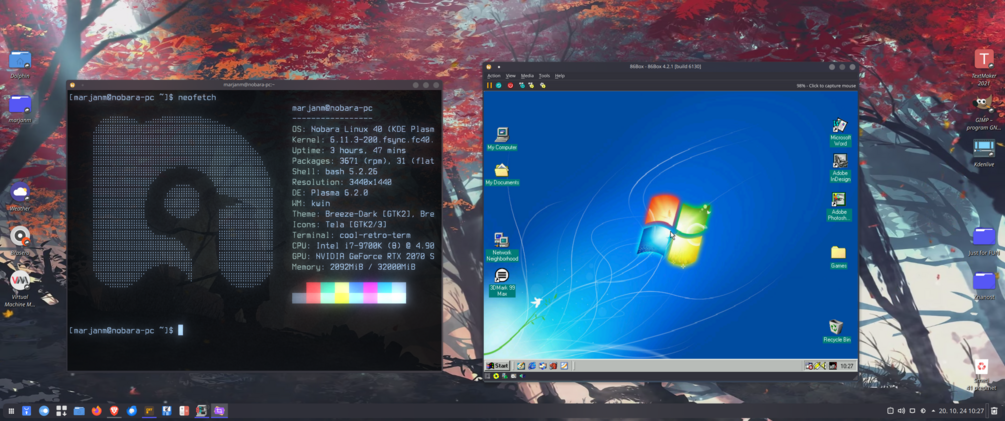The width and height of the screenshot is (1005, 421).
Task: Open GIMP desktop shortcut
Action: pyautogui.click(x=984, y=113)
